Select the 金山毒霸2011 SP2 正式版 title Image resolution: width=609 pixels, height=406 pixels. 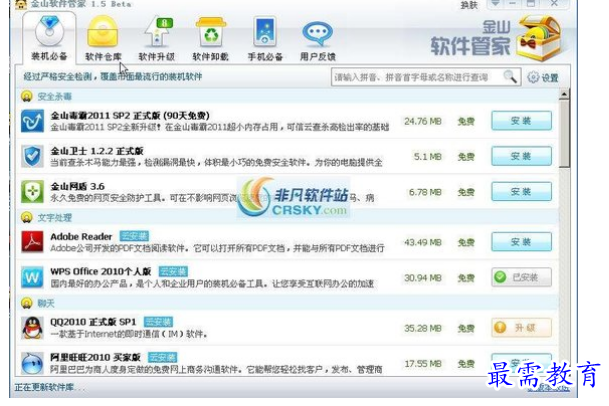(130, 115)
